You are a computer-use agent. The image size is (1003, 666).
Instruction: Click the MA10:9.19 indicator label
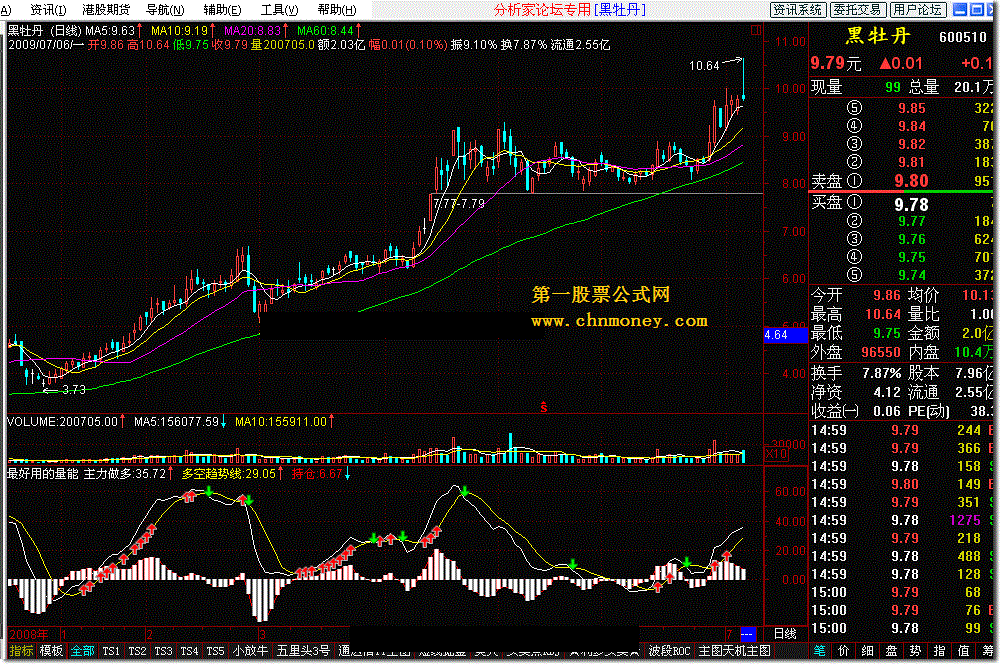pyautogui.click(x=179, y=31)
